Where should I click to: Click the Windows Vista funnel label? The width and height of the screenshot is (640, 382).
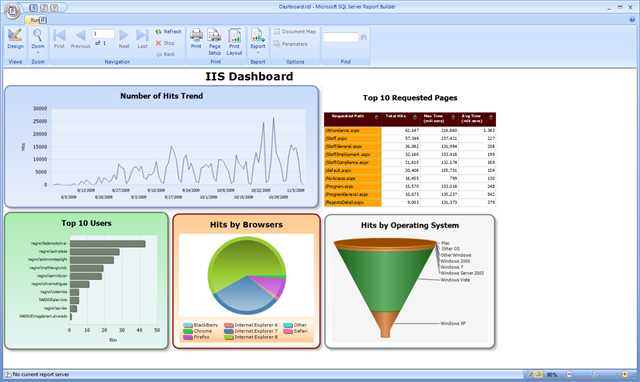pyautogui.click(x=455, y=280)
